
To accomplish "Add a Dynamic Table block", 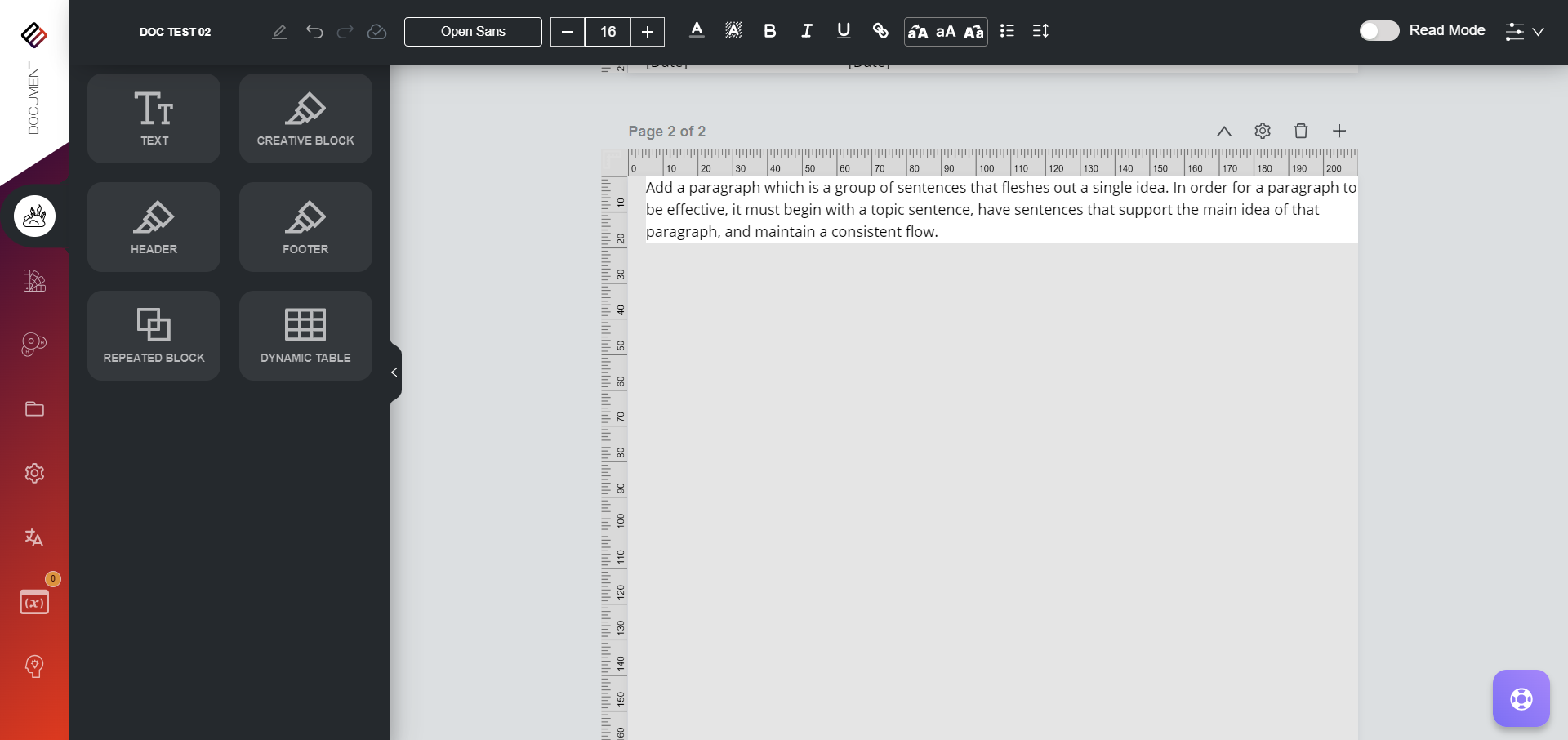I will (x=305, y=335).
